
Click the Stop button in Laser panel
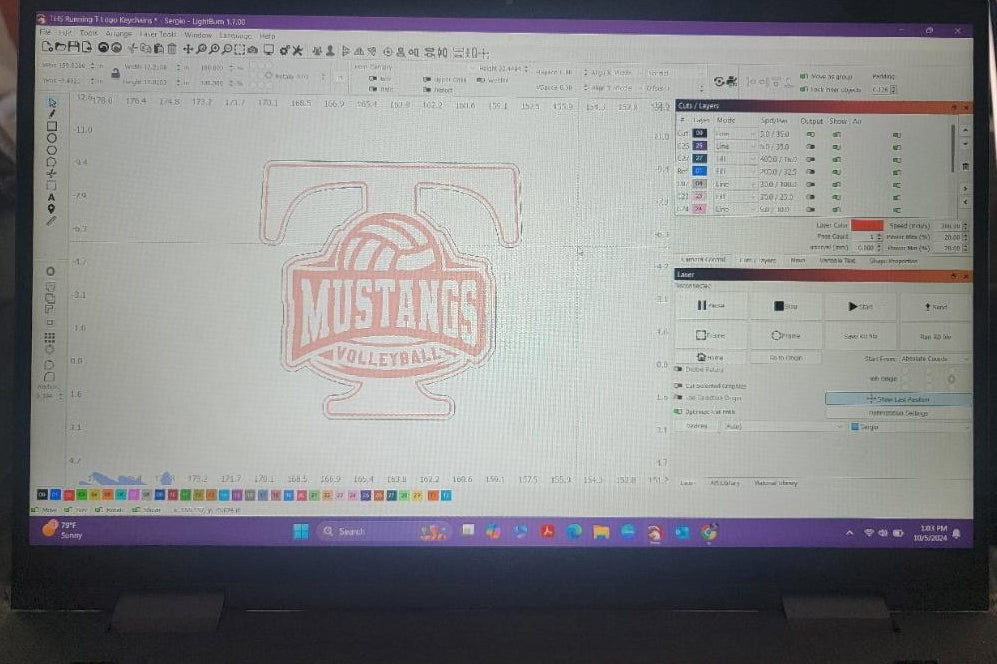point(785,306)
